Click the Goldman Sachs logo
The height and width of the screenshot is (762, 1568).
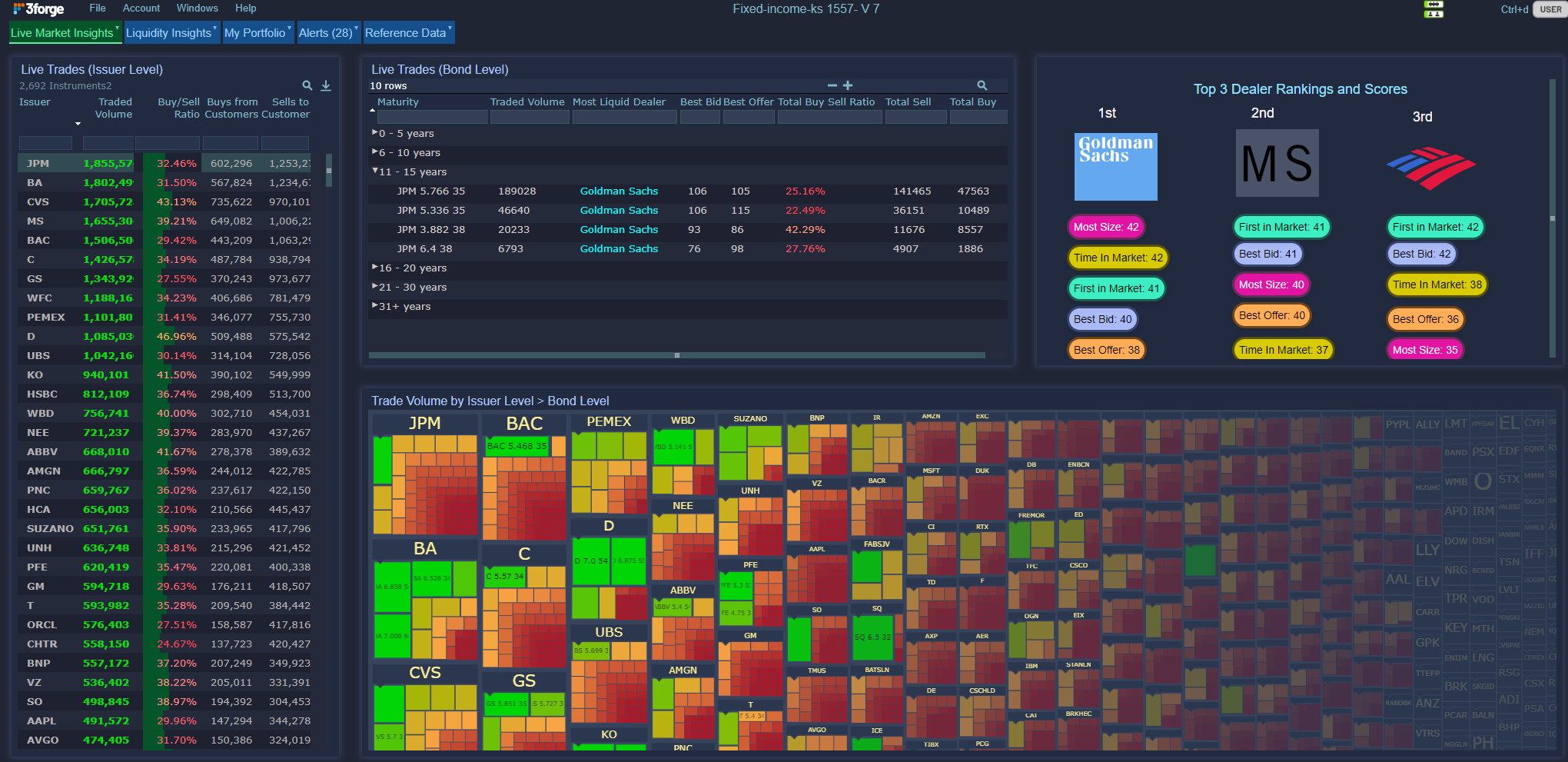click(1115, 166)
